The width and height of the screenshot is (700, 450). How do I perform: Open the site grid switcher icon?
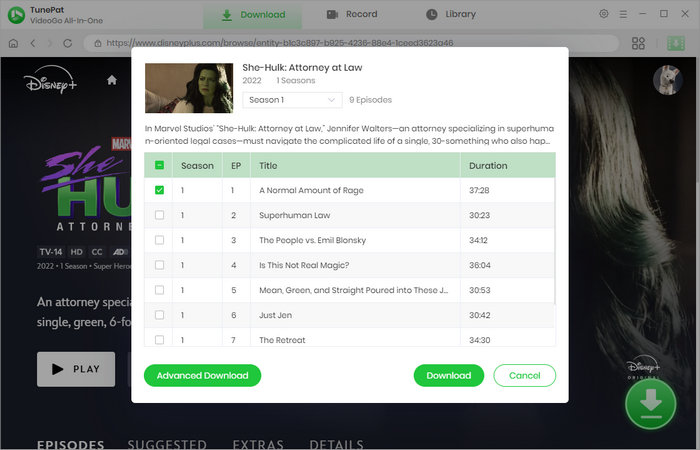pos(638,43)
